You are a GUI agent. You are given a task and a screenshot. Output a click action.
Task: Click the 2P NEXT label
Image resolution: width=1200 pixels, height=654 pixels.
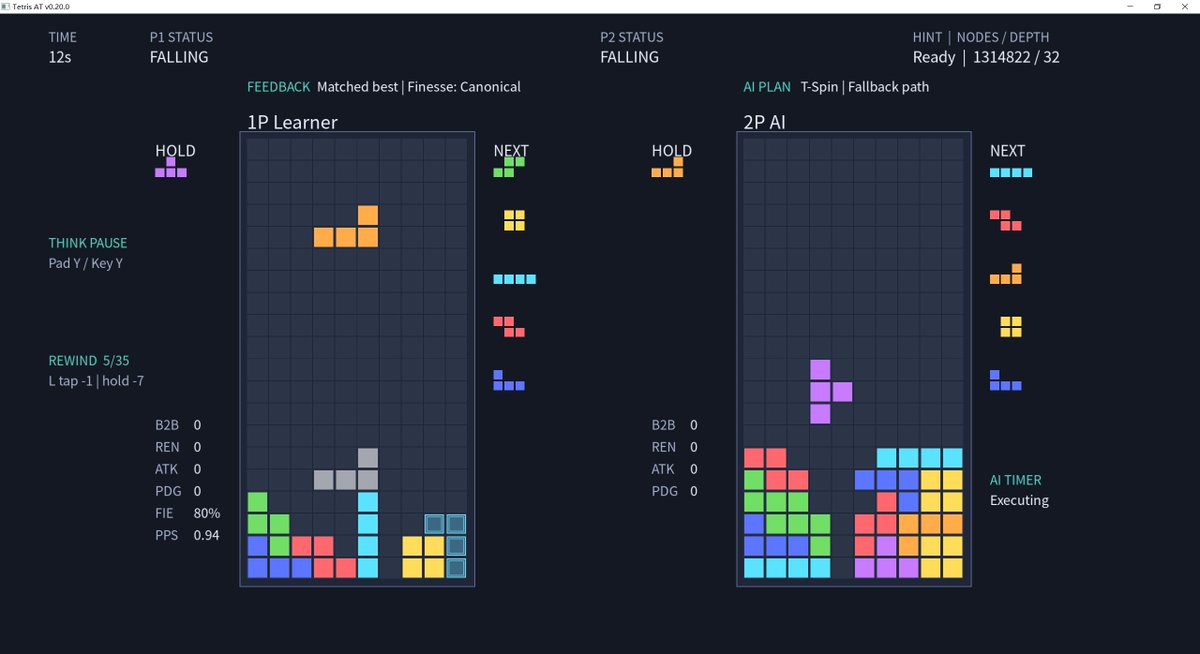pyautogui.click(x=1008, y=151)
